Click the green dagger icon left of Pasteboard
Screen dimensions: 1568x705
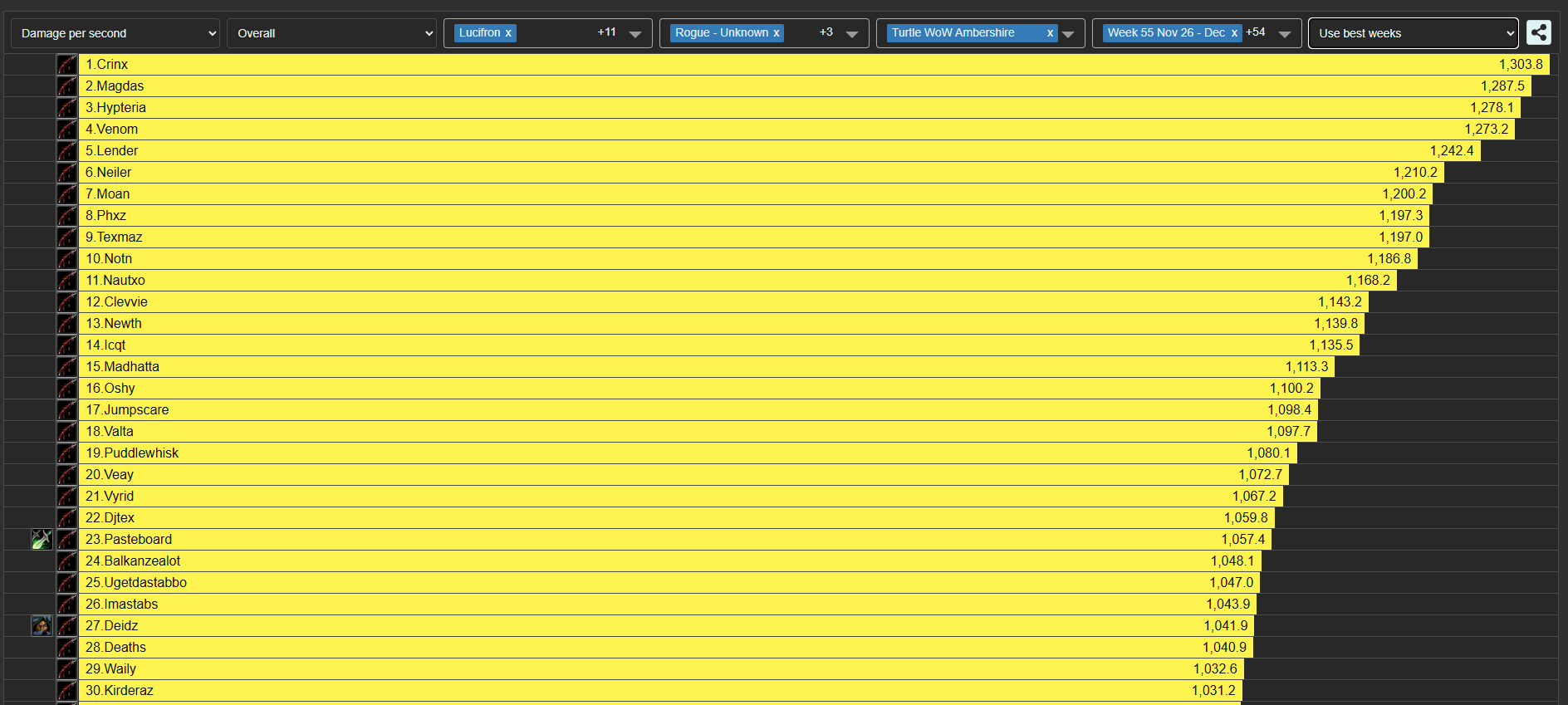coord(42,539)
